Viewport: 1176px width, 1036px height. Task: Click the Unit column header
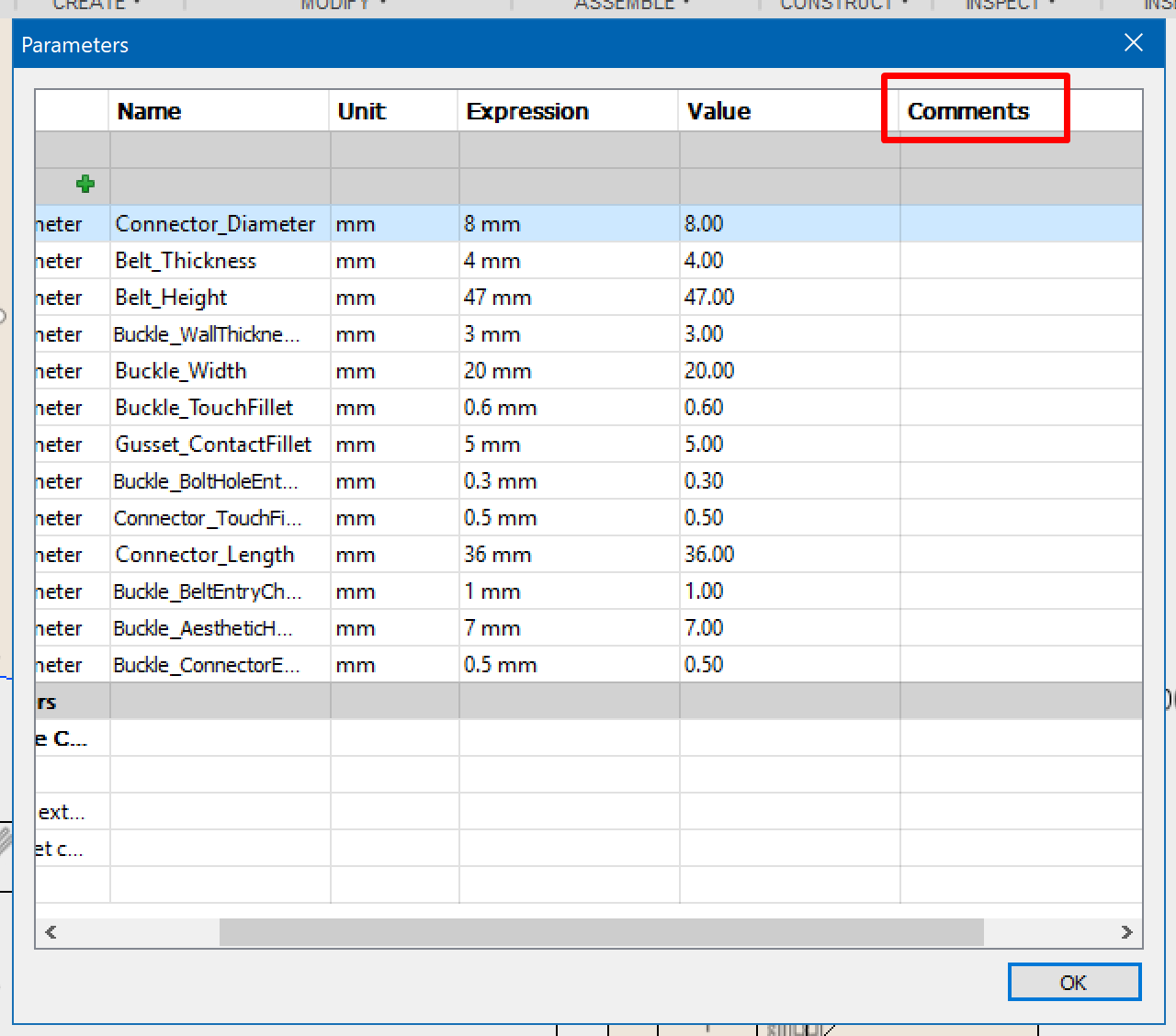click(360, 110)
